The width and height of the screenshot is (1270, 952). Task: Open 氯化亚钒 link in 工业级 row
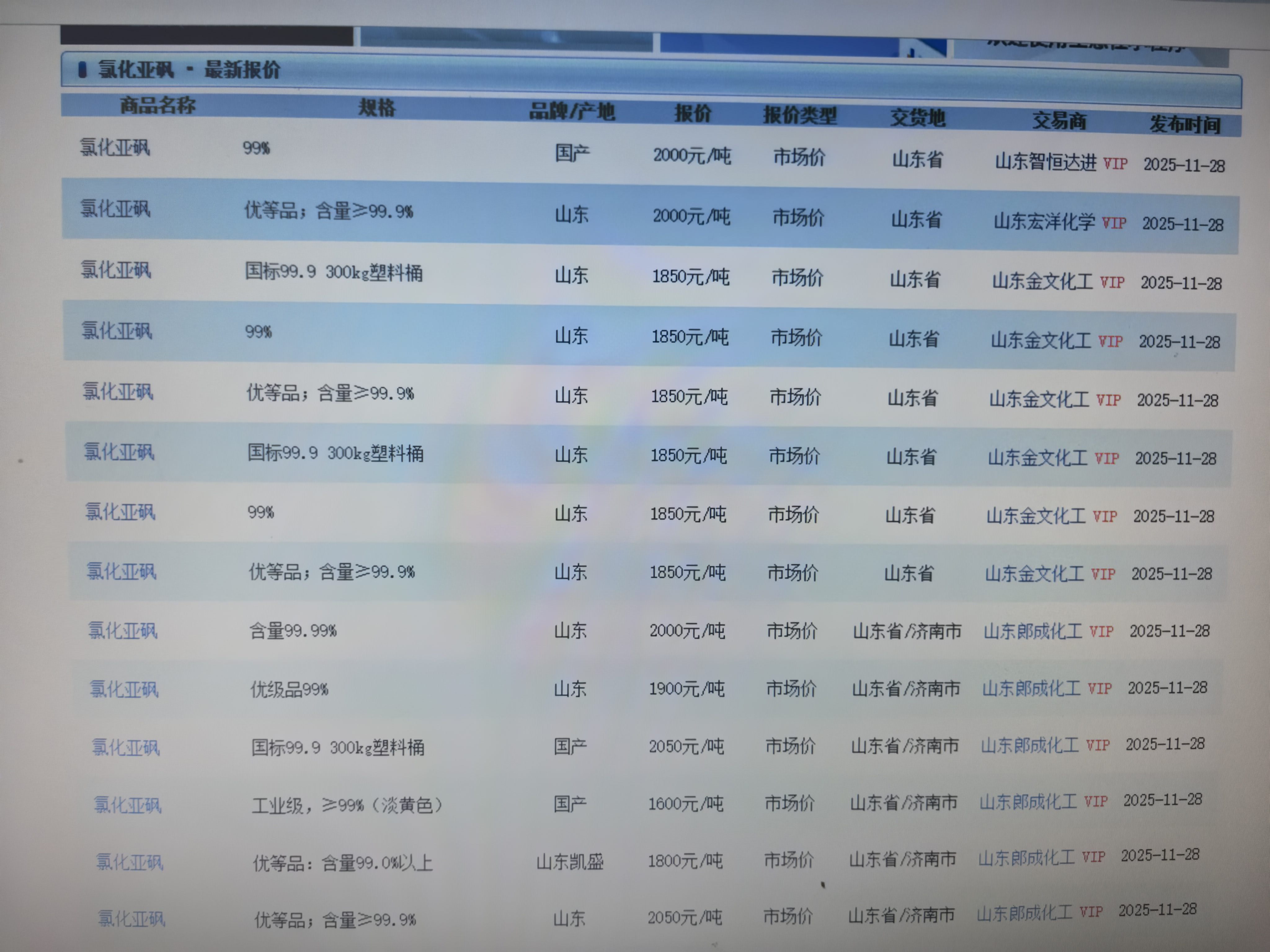click(127, 805)
